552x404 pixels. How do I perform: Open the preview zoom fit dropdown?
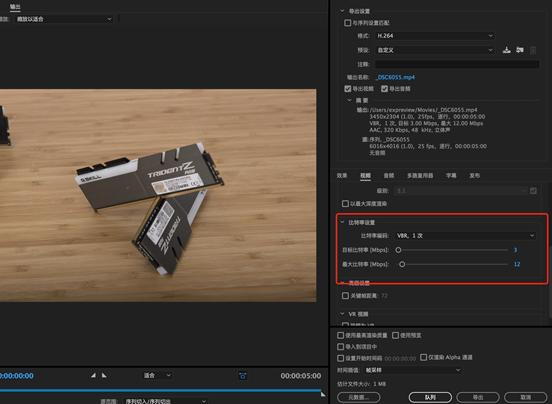point(157,375)
